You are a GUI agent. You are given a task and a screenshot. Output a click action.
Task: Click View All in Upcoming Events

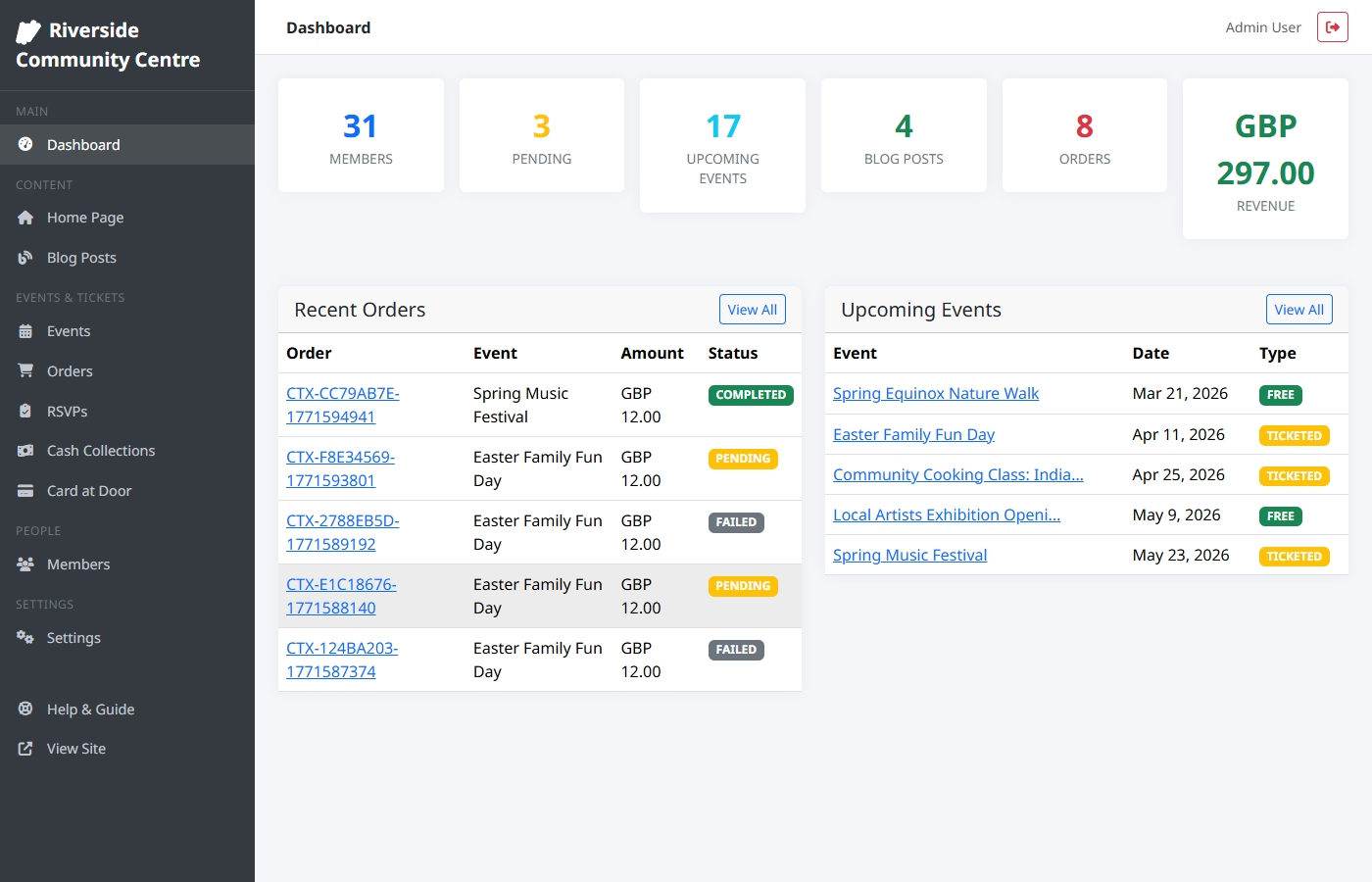1298,310
